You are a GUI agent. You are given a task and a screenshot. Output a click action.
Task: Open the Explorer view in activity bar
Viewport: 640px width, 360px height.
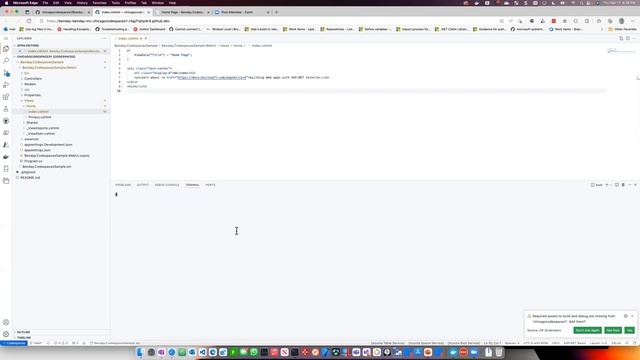[6, 49]
